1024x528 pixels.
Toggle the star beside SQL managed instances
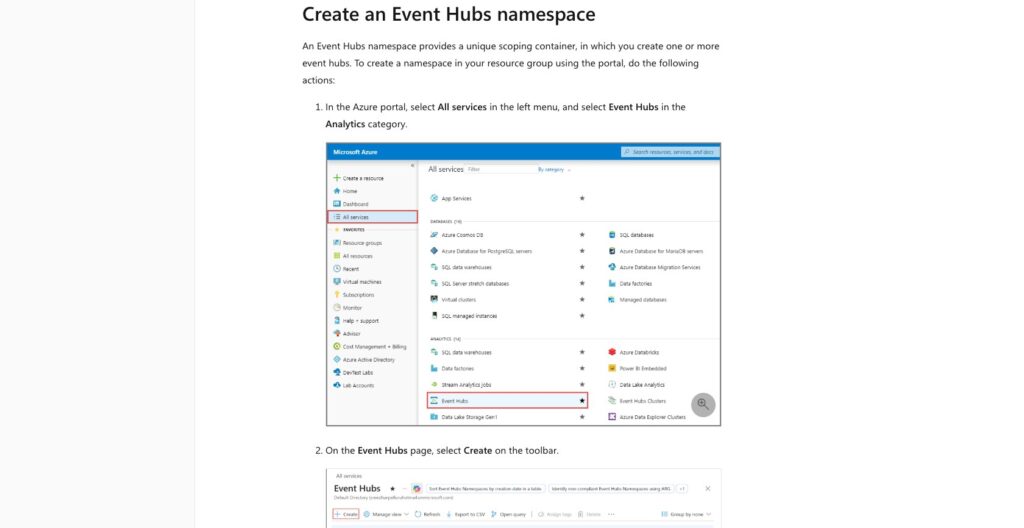click(x=582, y=316)
